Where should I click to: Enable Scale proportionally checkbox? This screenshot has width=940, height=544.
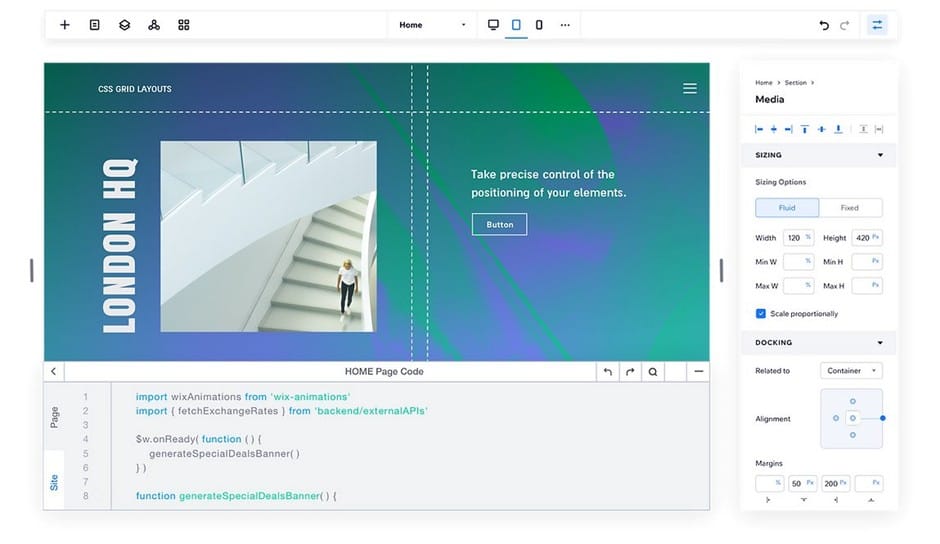pyautogui.click(x=761, y=314)
